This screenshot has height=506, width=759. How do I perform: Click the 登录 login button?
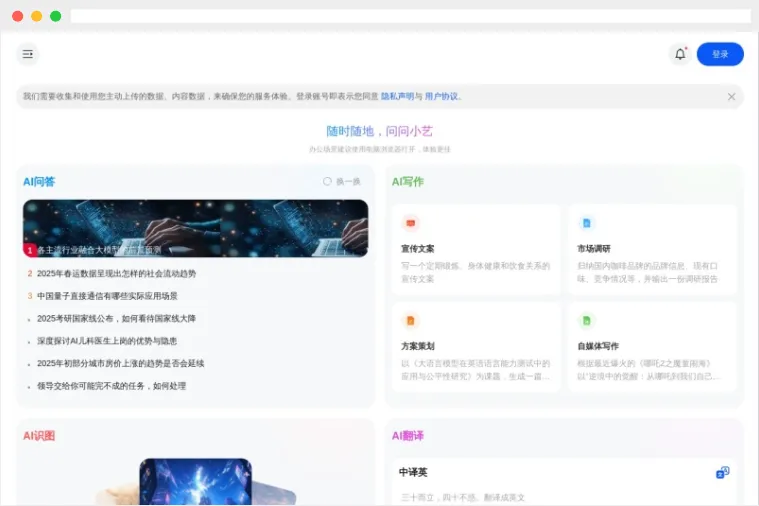tap(720, 54)
